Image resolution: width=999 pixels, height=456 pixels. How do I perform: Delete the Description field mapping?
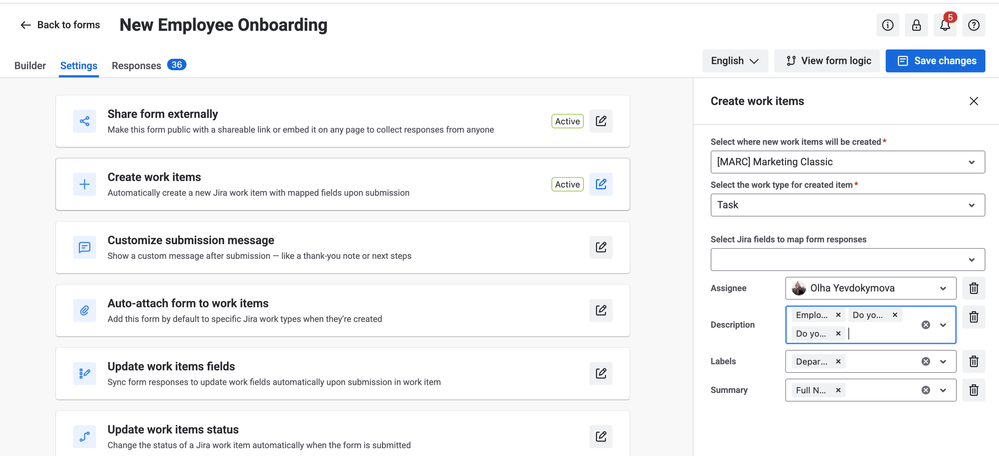[x=974, y=317]
